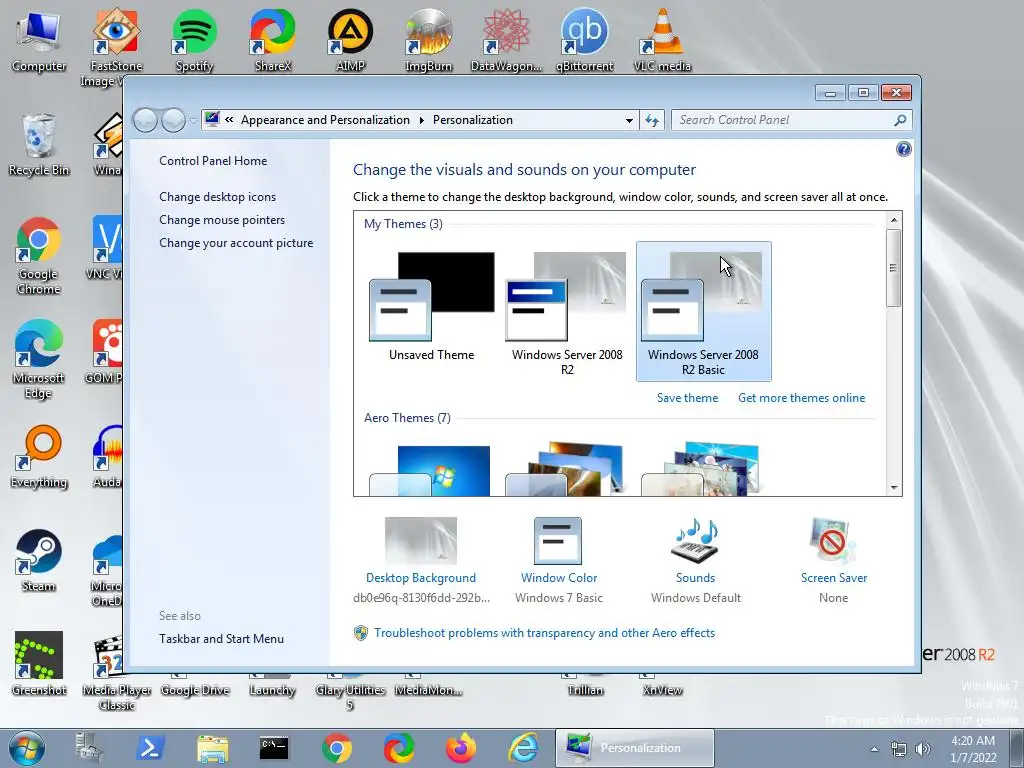Open the DataWagon desktop shortcut

pyautogui.click(x=506, y=42)
